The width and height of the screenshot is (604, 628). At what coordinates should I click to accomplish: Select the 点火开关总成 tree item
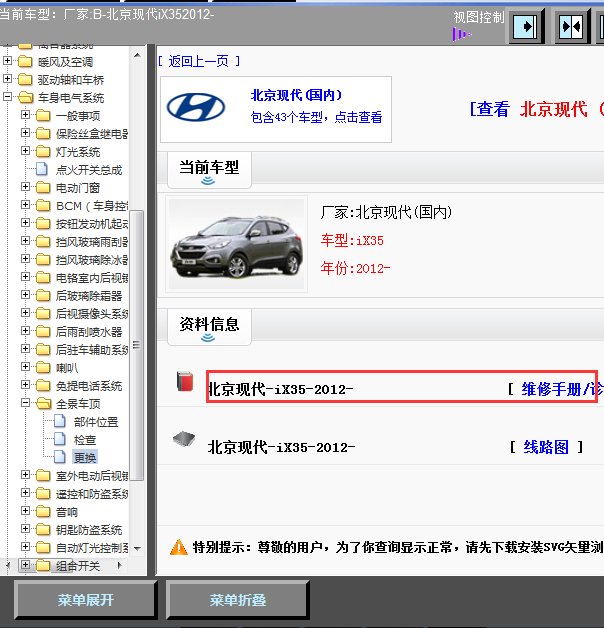tap(89, 170)
